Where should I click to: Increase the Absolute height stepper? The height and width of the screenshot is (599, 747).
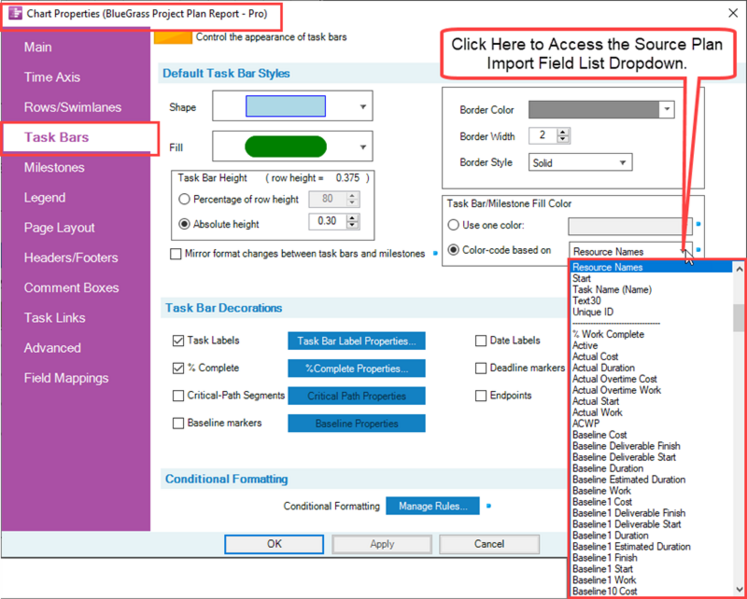(x=352, y=218)
